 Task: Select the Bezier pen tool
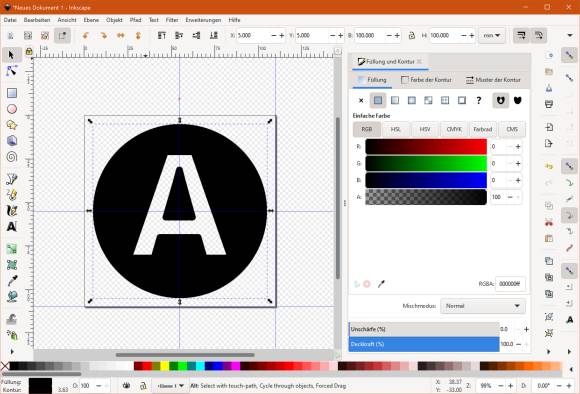(12, 179)
